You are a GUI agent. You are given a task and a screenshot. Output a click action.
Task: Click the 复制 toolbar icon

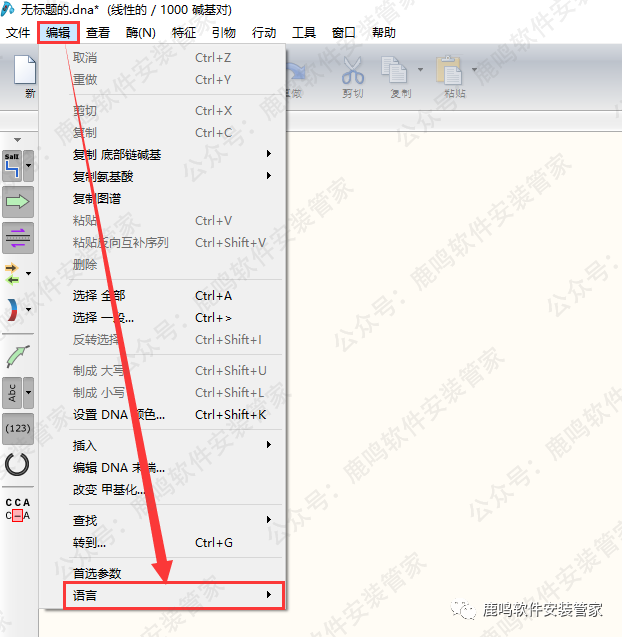point(394,70)
